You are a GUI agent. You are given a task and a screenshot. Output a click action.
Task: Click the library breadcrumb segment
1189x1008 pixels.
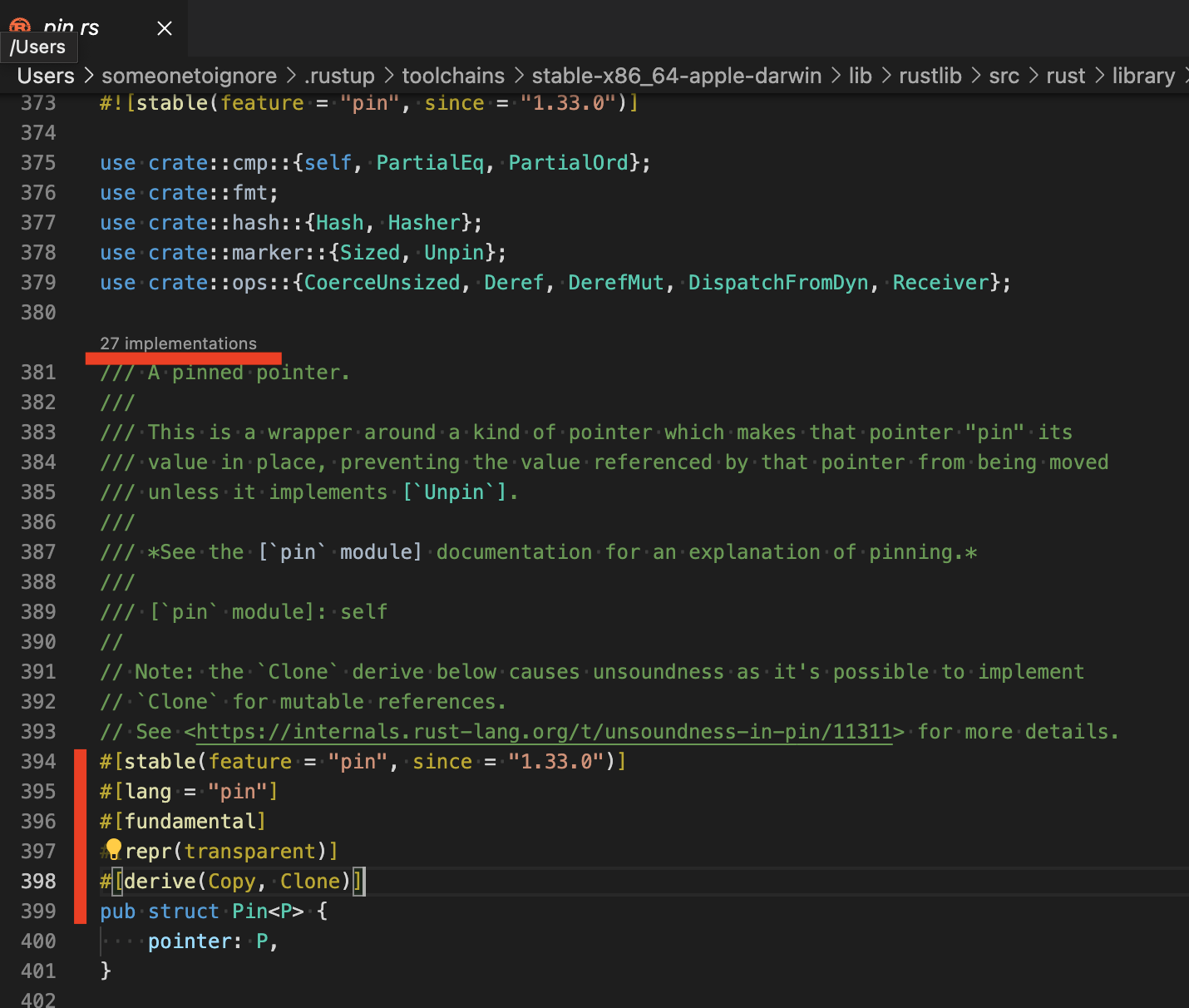1143,76
